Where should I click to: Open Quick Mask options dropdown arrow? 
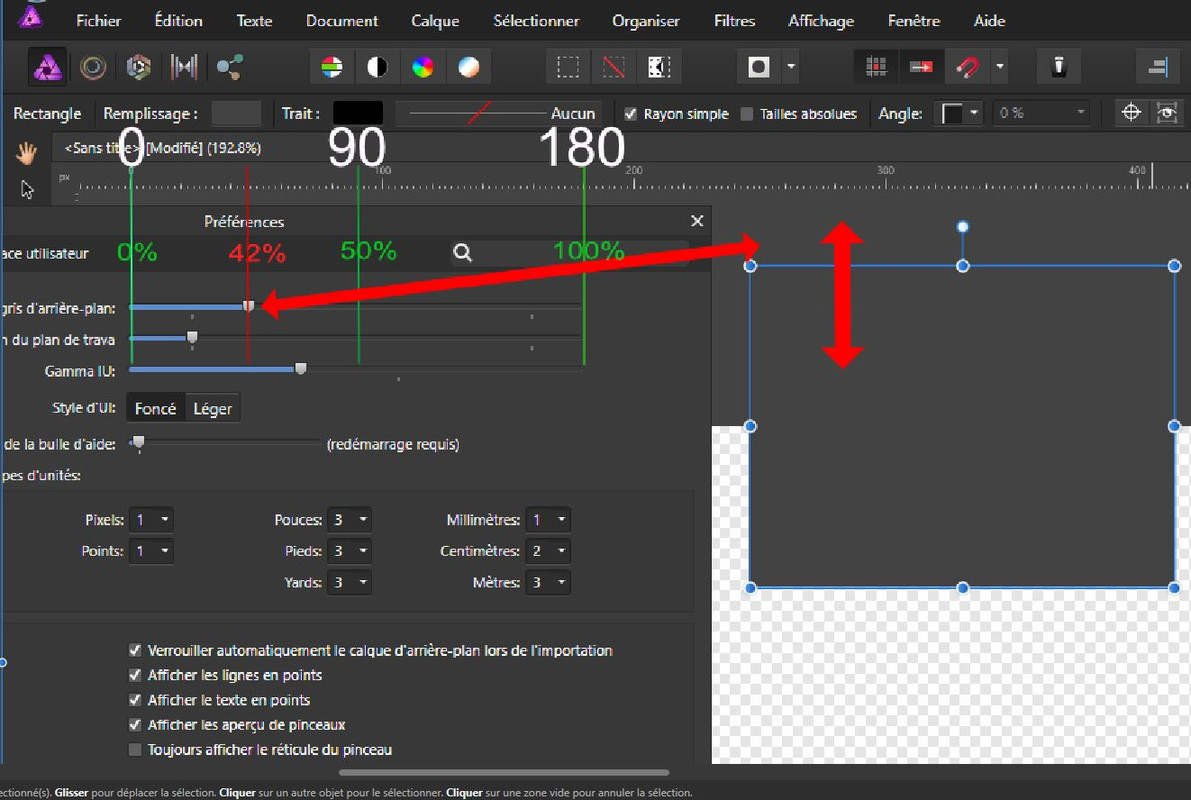[791, 68]
